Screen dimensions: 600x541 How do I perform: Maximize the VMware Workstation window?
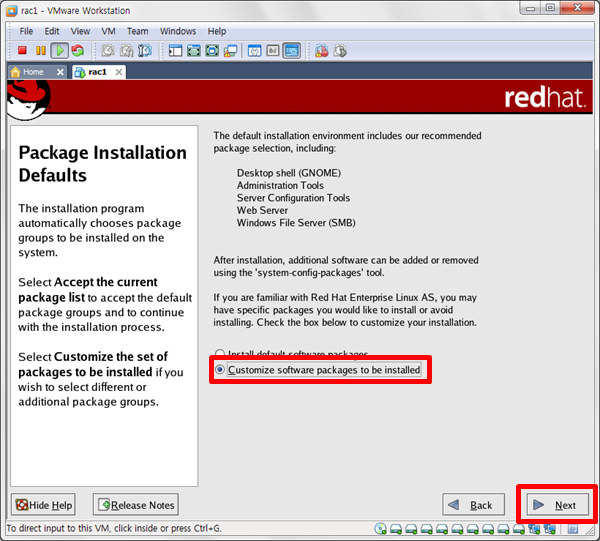(x=550, y=8)
